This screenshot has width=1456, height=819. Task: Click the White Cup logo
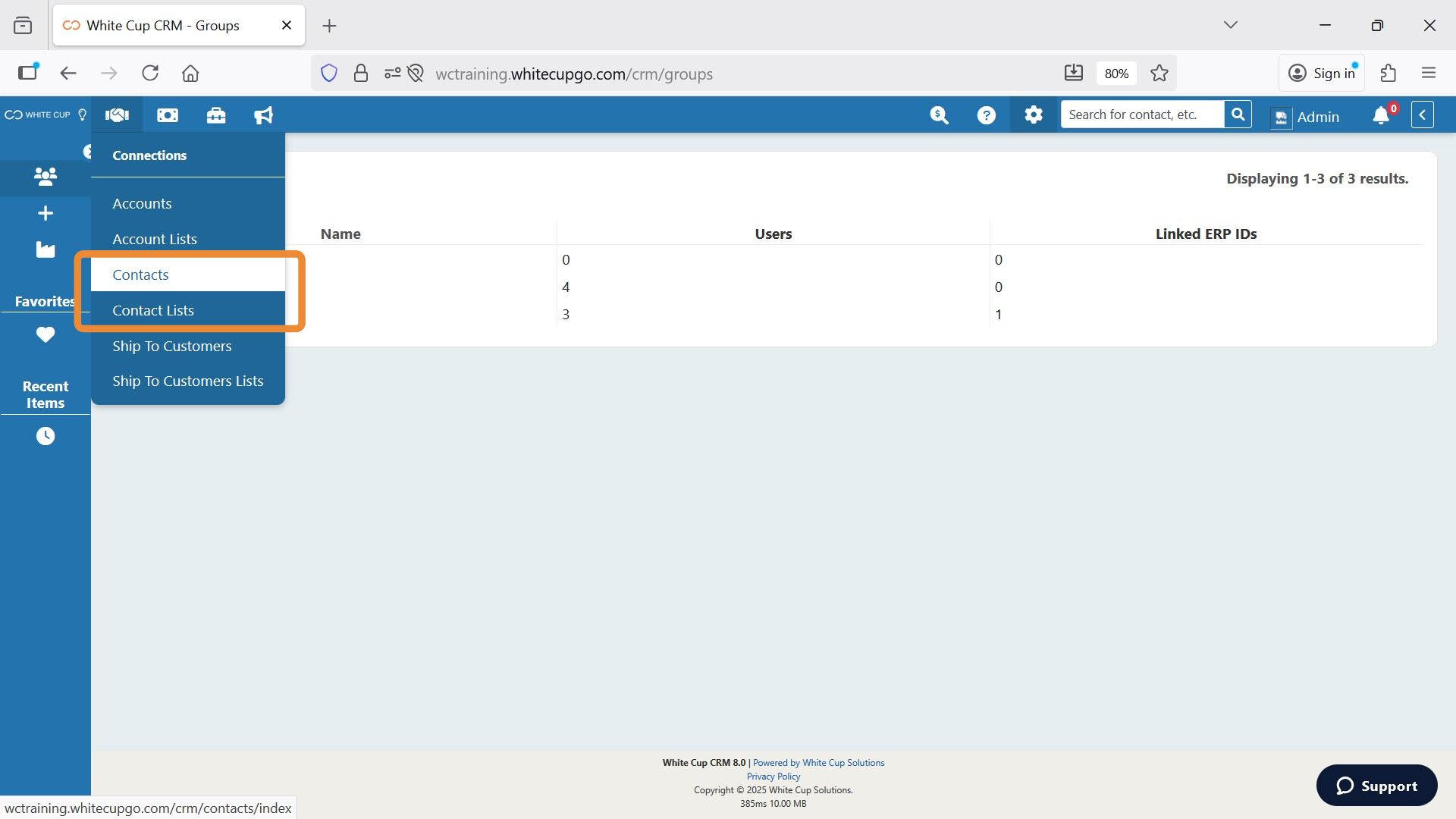click(x=37, y=115)
